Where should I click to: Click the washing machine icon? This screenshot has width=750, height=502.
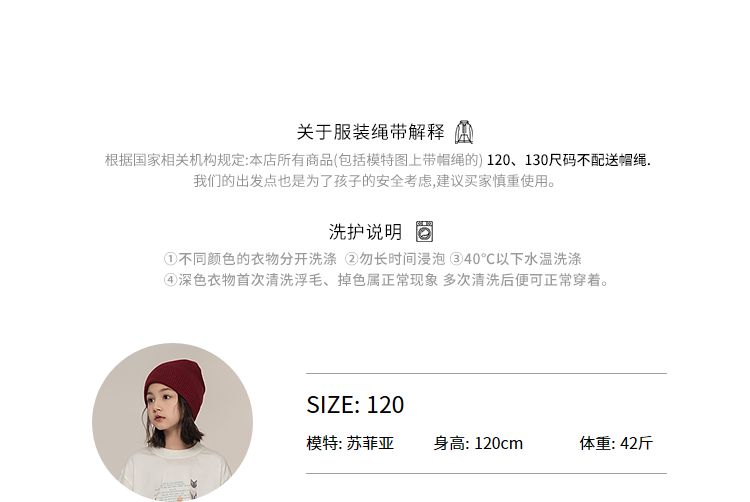(424, 231)
